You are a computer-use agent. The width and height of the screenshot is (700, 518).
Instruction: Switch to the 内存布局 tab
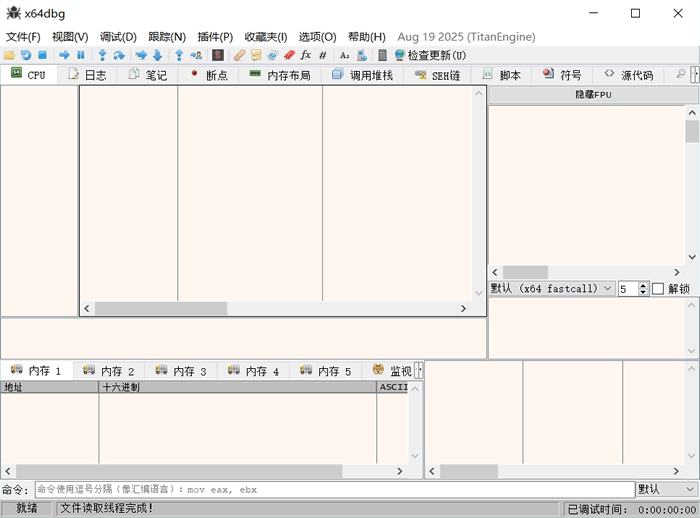[x=280, y=75]
